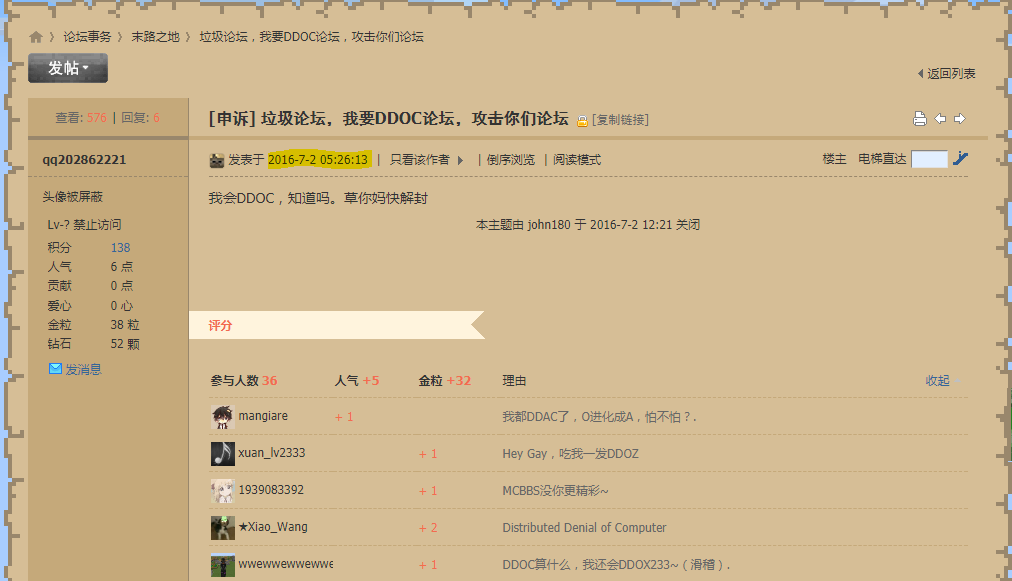The width and height of the screenshot is (1012, 581).
Task: Click the 电梯直达 floor number input field
Action: click(x=929, y=159)
